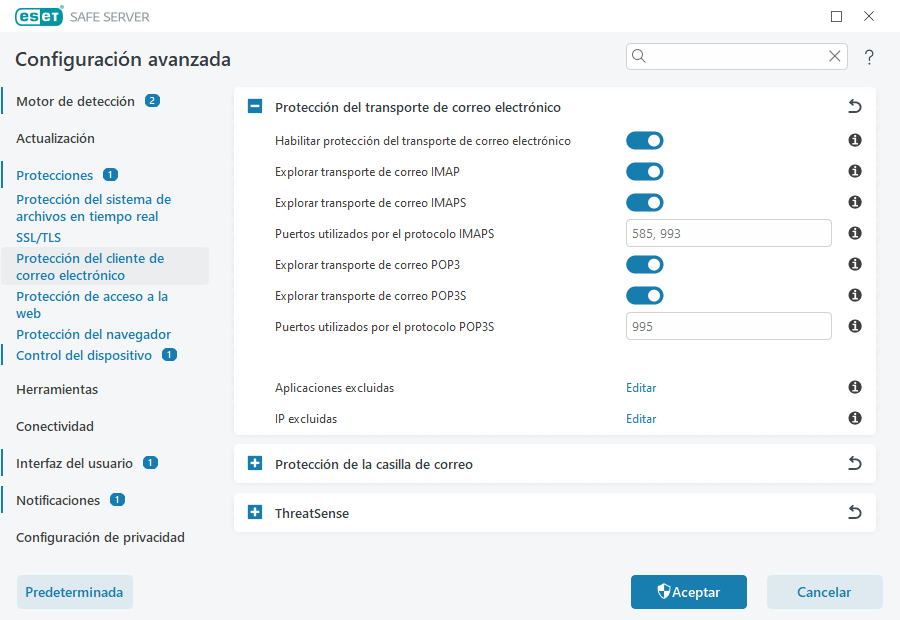Click the help question mark icon
The width and height of the screenshot is (900, 620).
coord(868,57)
